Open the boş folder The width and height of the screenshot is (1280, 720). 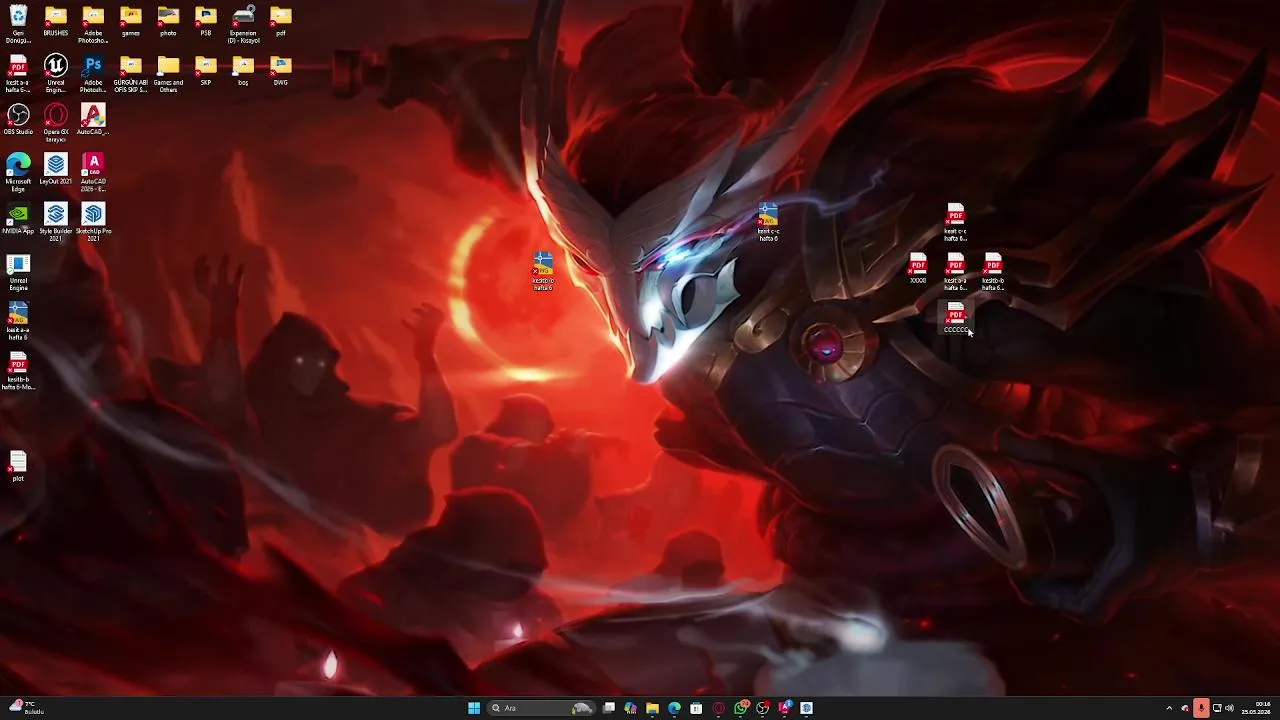tap(243, 71)
